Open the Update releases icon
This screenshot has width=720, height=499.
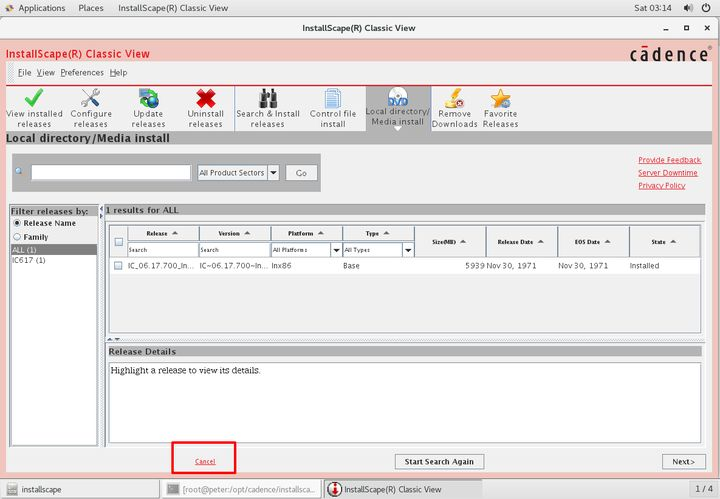[x=149, y=98]
